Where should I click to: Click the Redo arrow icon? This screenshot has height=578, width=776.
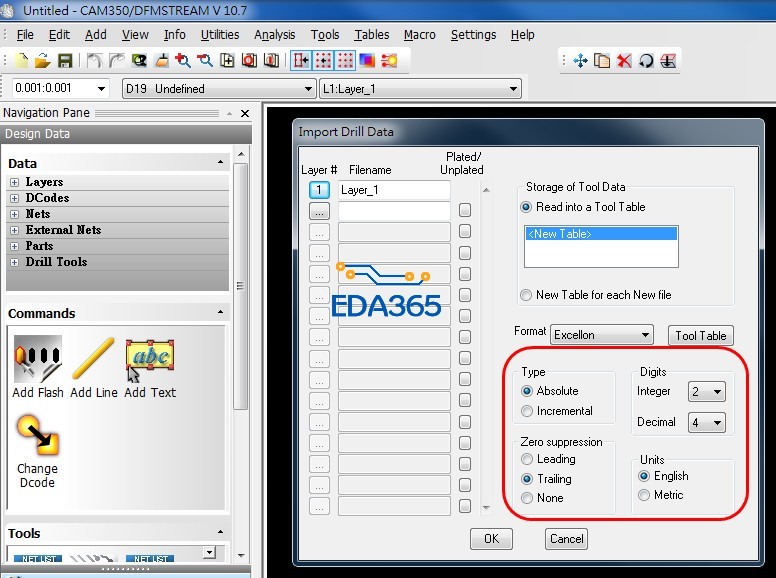pos(116,61)
